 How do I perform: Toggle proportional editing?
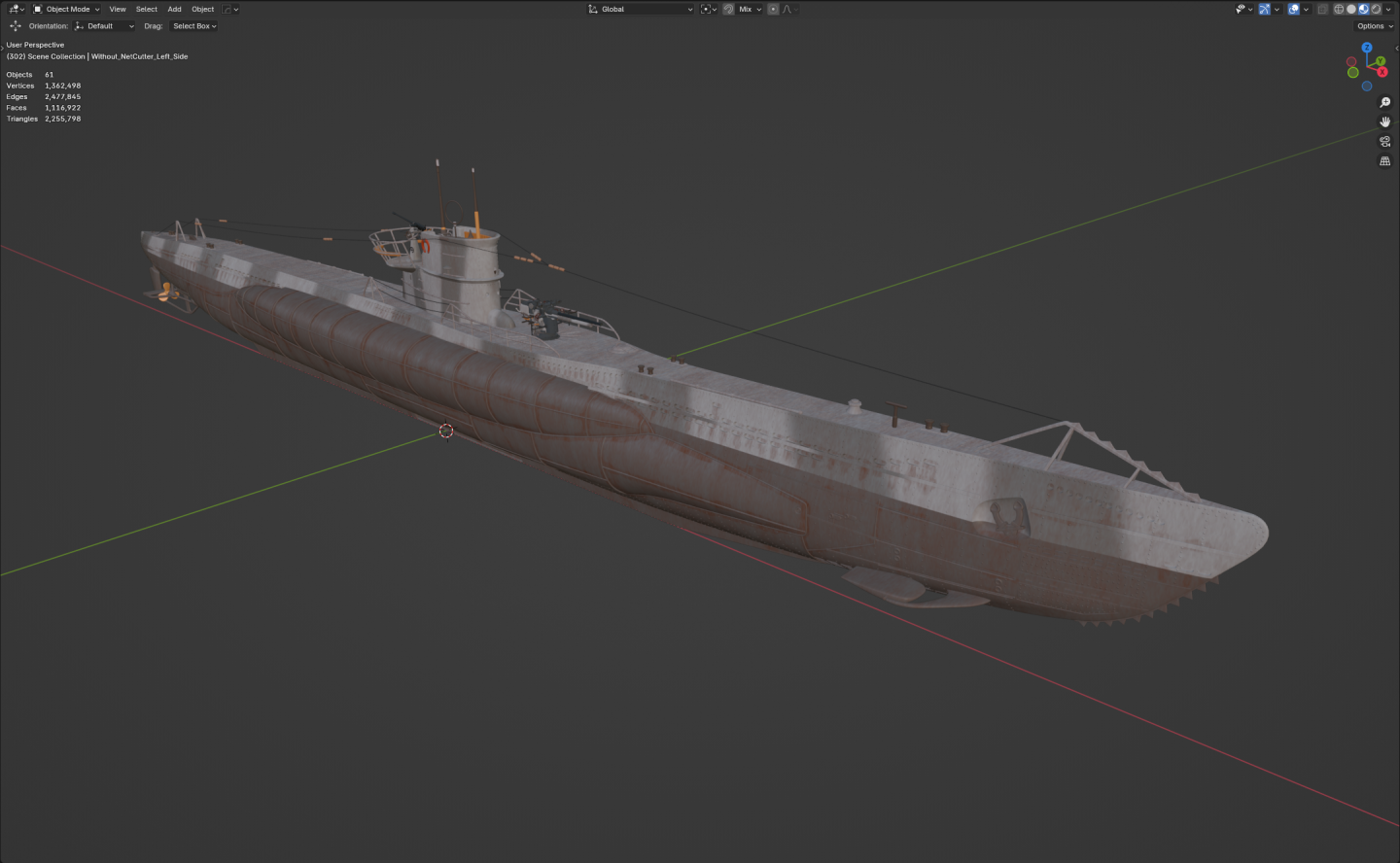click(x=773, y=9)
